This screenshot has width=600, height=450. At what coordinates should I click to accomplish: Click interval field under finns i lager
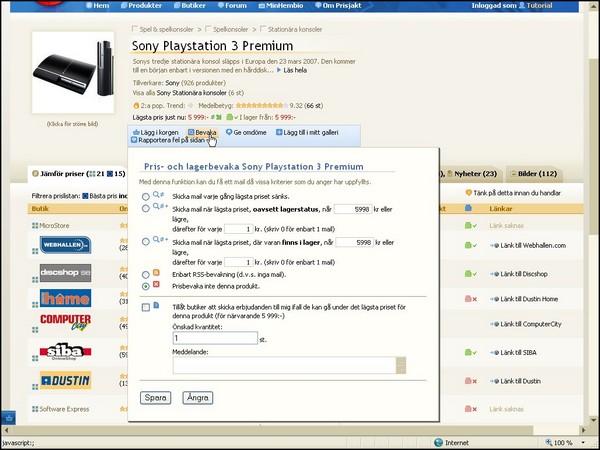(239, 262)
